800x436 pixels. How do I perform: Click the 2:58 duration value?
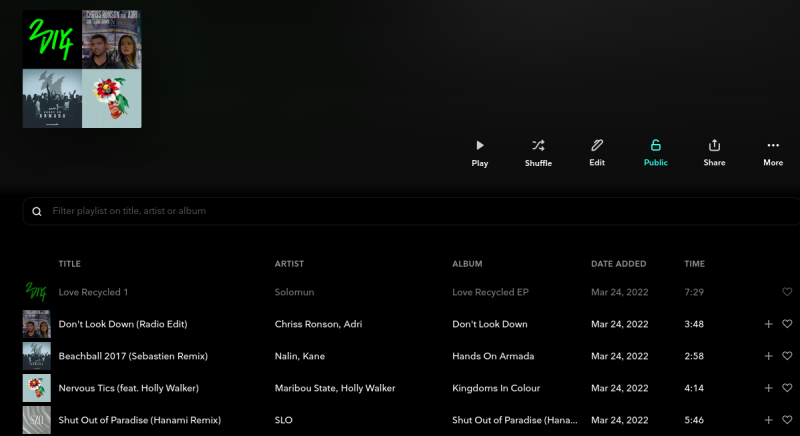tap(694, 356)
